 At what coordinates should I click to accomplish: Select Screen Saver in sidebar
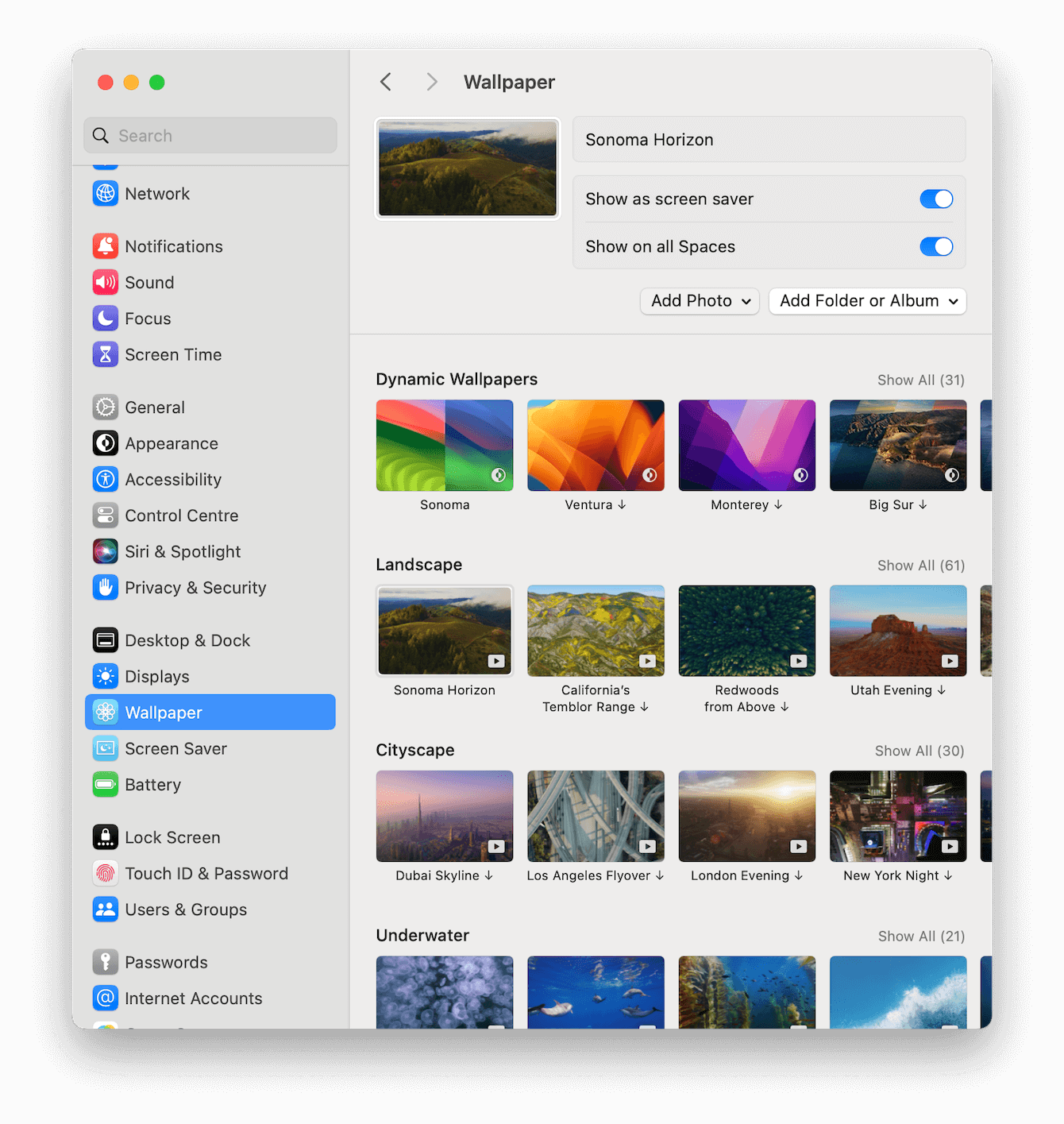click(x=175, y=749)
